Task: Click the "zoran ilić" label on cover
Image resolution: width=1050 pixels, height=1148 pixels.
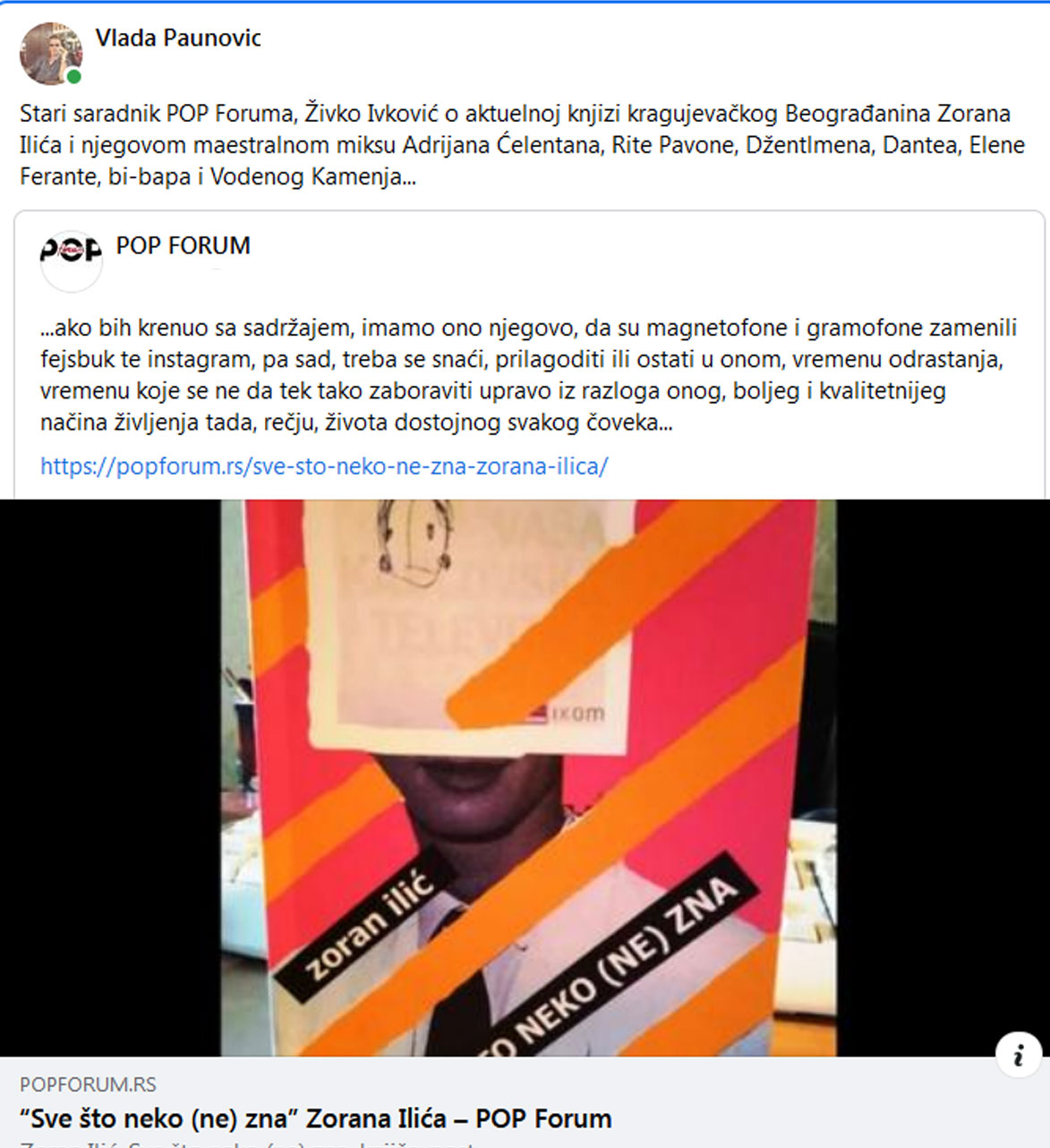Action: (369, 924)
